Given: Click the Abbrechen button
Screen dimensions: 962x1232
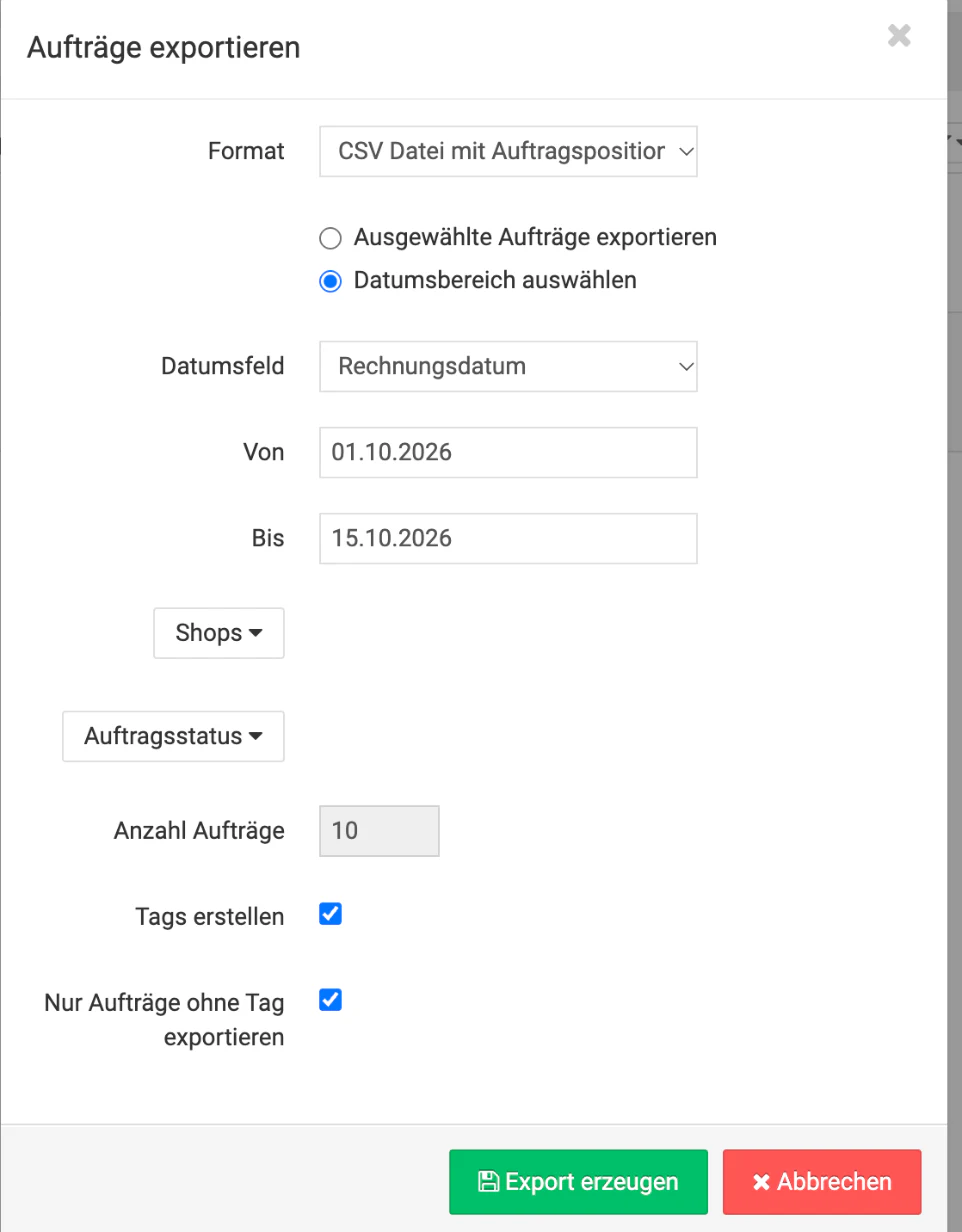Looking at the screenshot, I should click(822, 1182).
